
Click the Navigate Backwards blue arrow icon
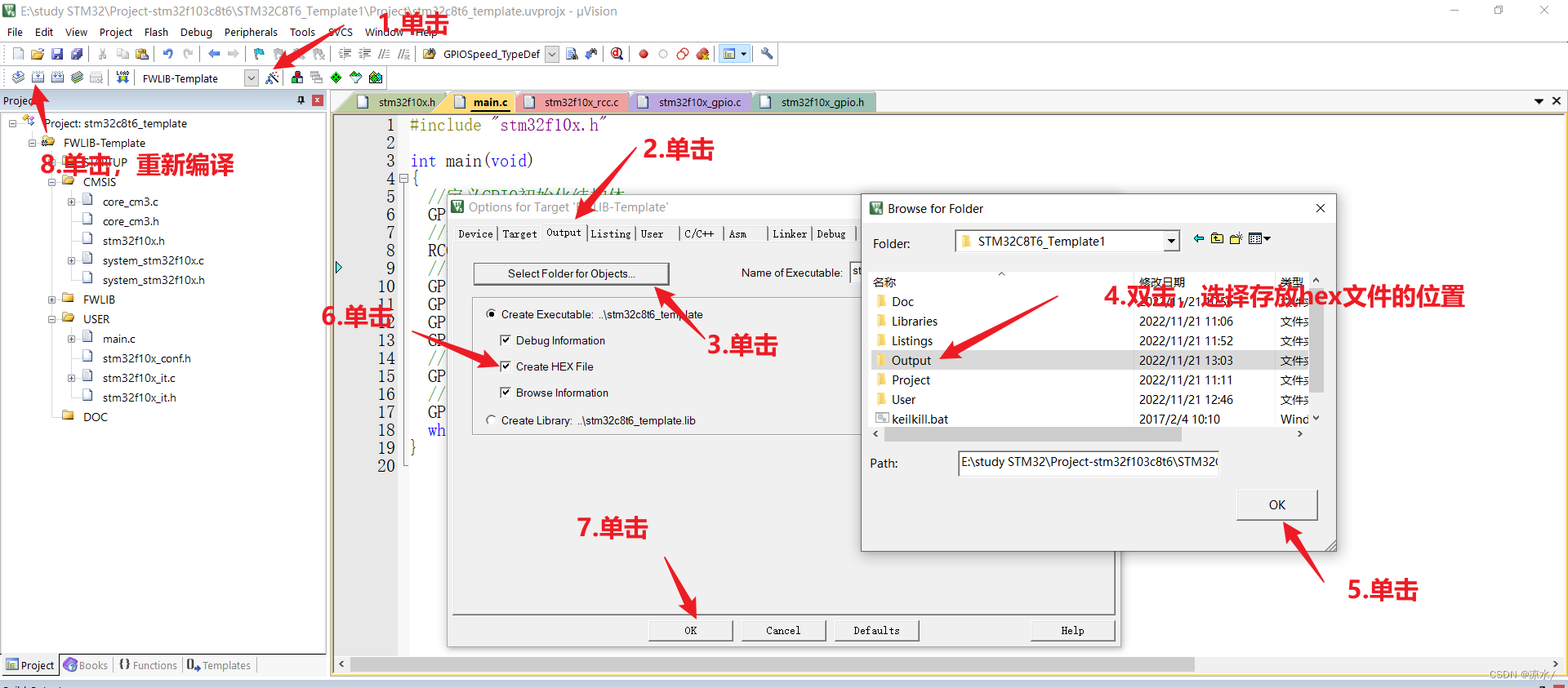(x=214, y=54)
